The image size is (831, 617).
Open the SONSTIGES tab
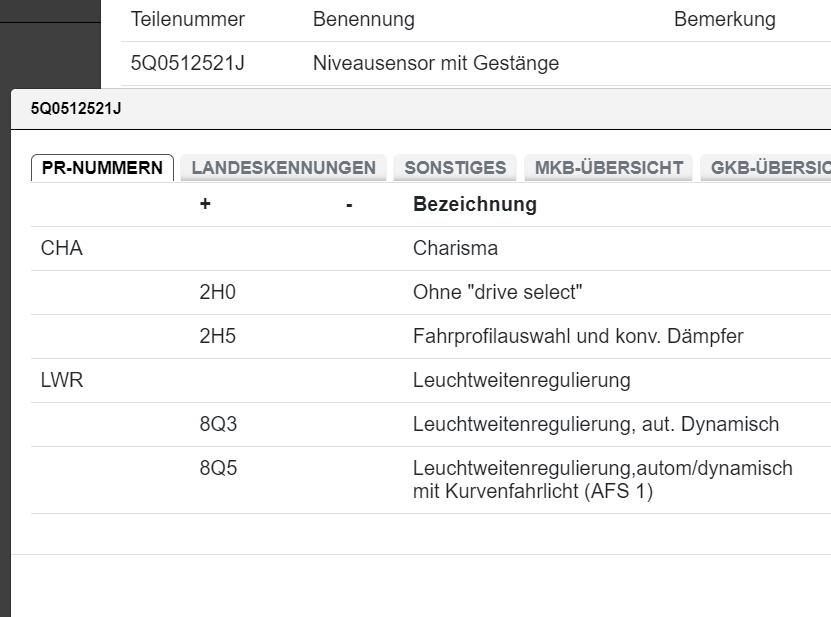(x=455, y=167)
